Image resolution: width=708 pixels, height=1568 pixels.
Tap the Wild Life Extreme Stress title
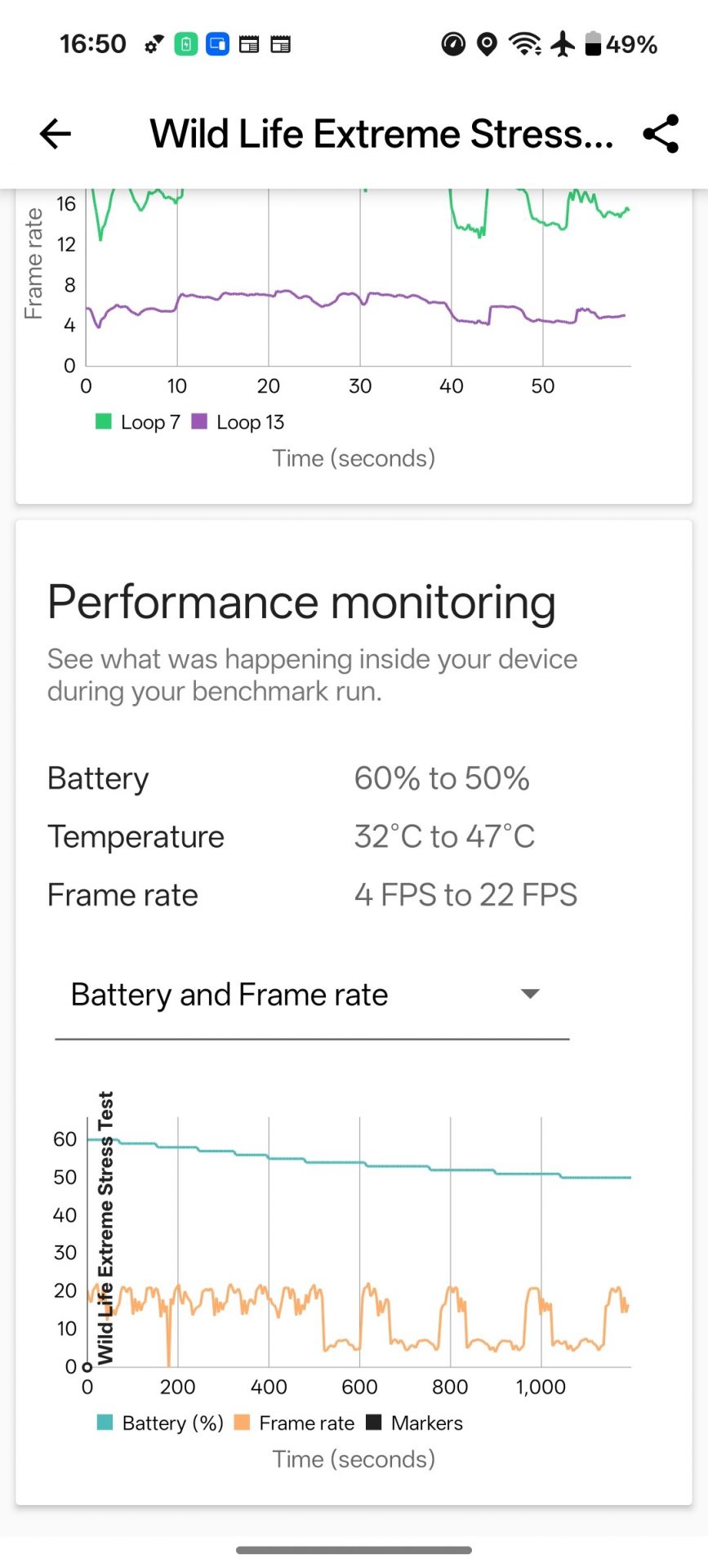click(x=381, y=134)
